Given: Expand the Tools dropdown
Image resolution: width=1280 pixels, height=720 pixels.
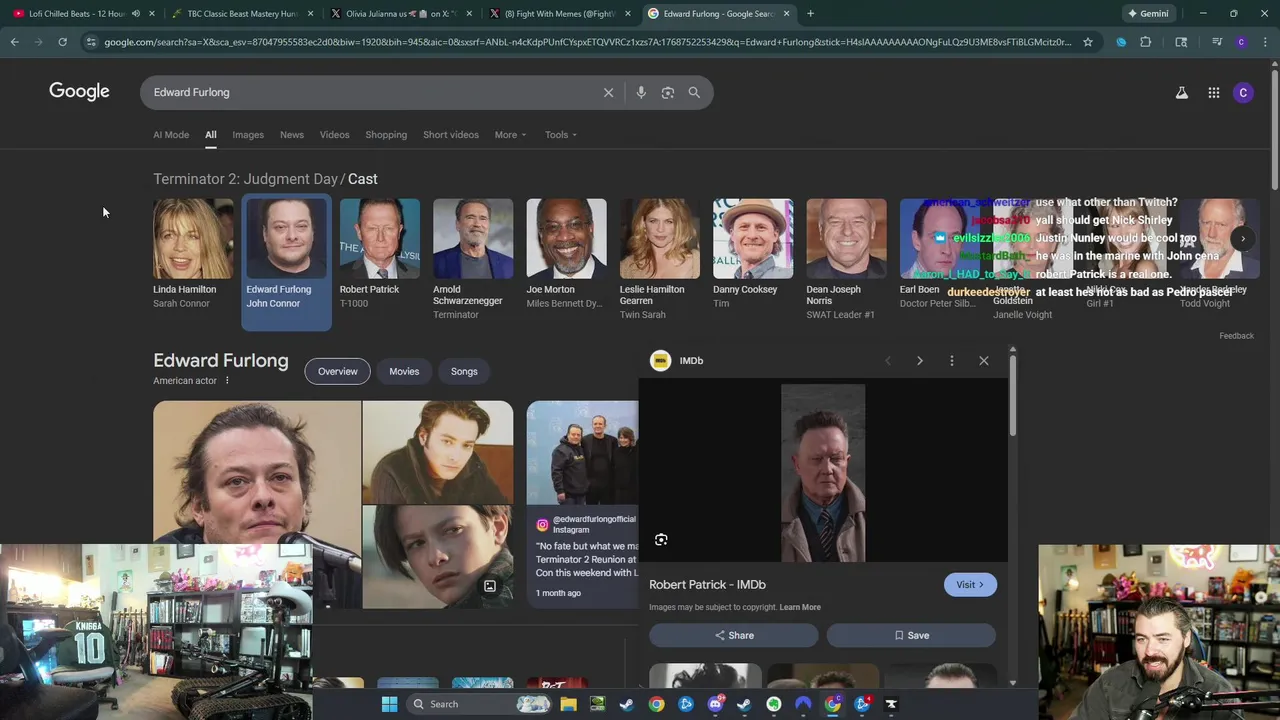Looking at the screenshot, I should point(560,135).
